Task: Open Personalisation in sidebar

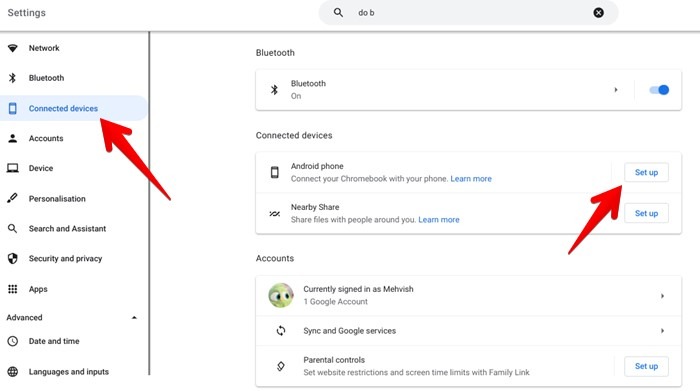Action: [57, 198]
